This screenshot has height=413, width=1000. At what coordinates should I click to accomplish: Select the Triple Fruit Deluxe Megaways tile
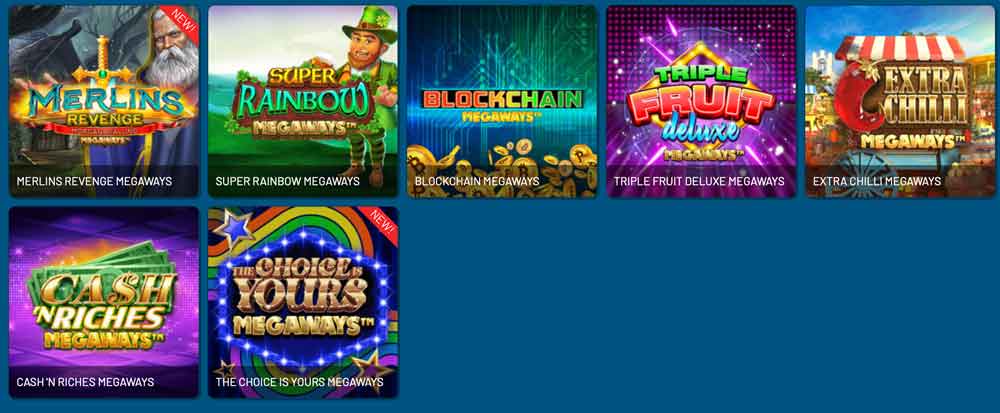701,101
